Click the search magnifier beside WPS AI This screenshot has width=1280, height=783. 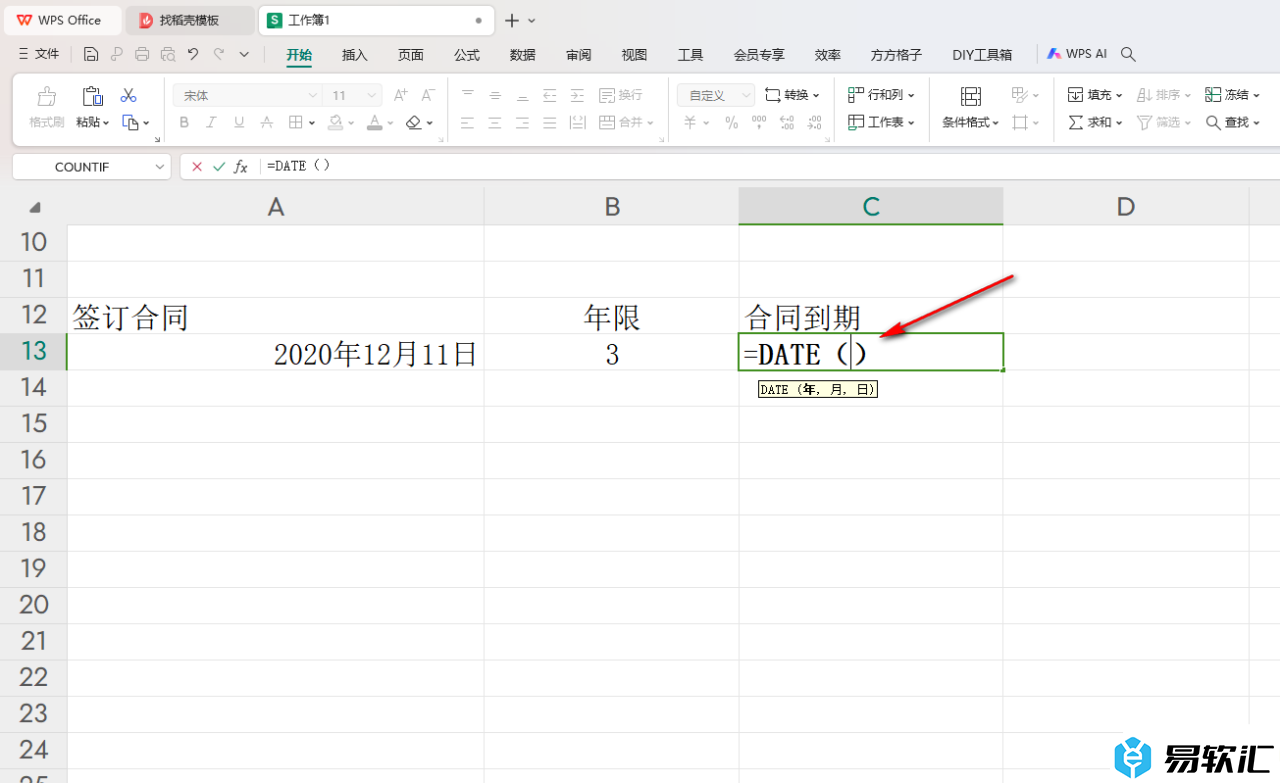coord(1128,54)
